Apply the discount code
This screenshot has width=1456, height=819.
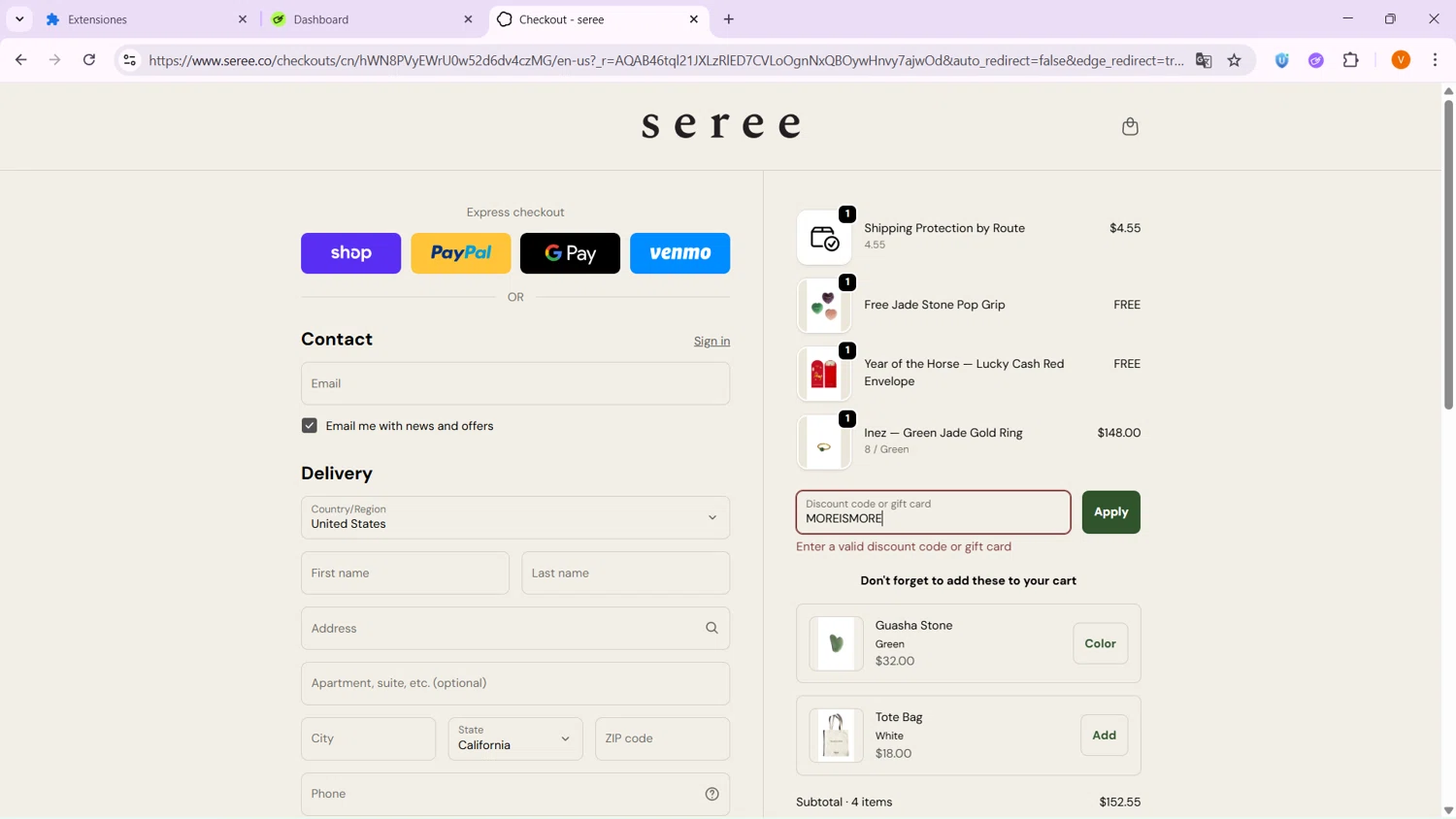[x=1110, y=512]
